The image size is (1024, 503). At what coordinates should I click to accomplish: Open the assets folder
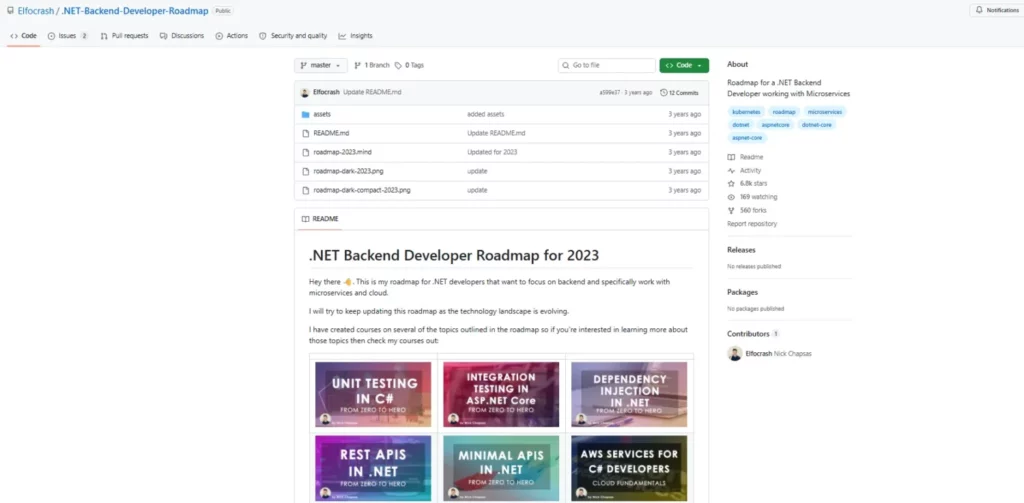(322, 114)
